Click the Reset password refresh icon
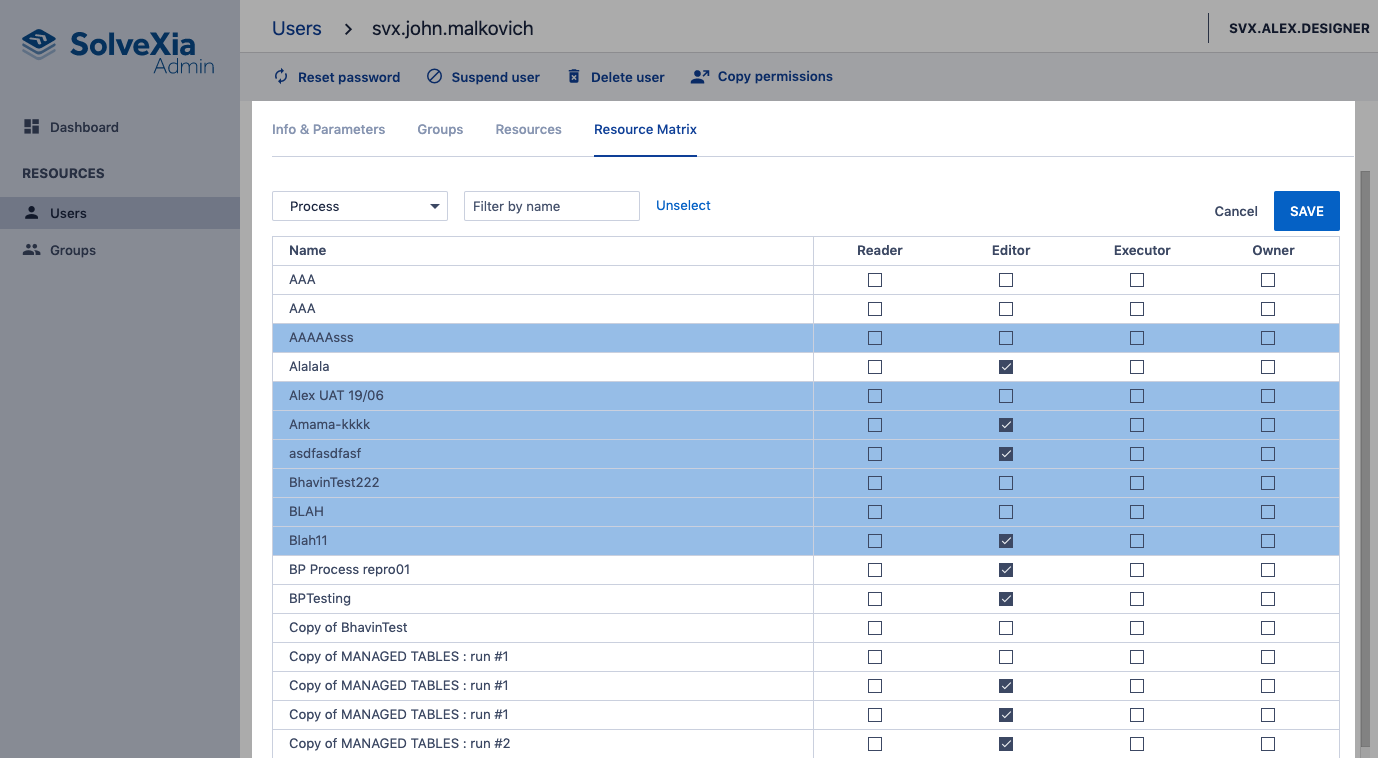Screen dimensions: 1378x758 (281, 77)
